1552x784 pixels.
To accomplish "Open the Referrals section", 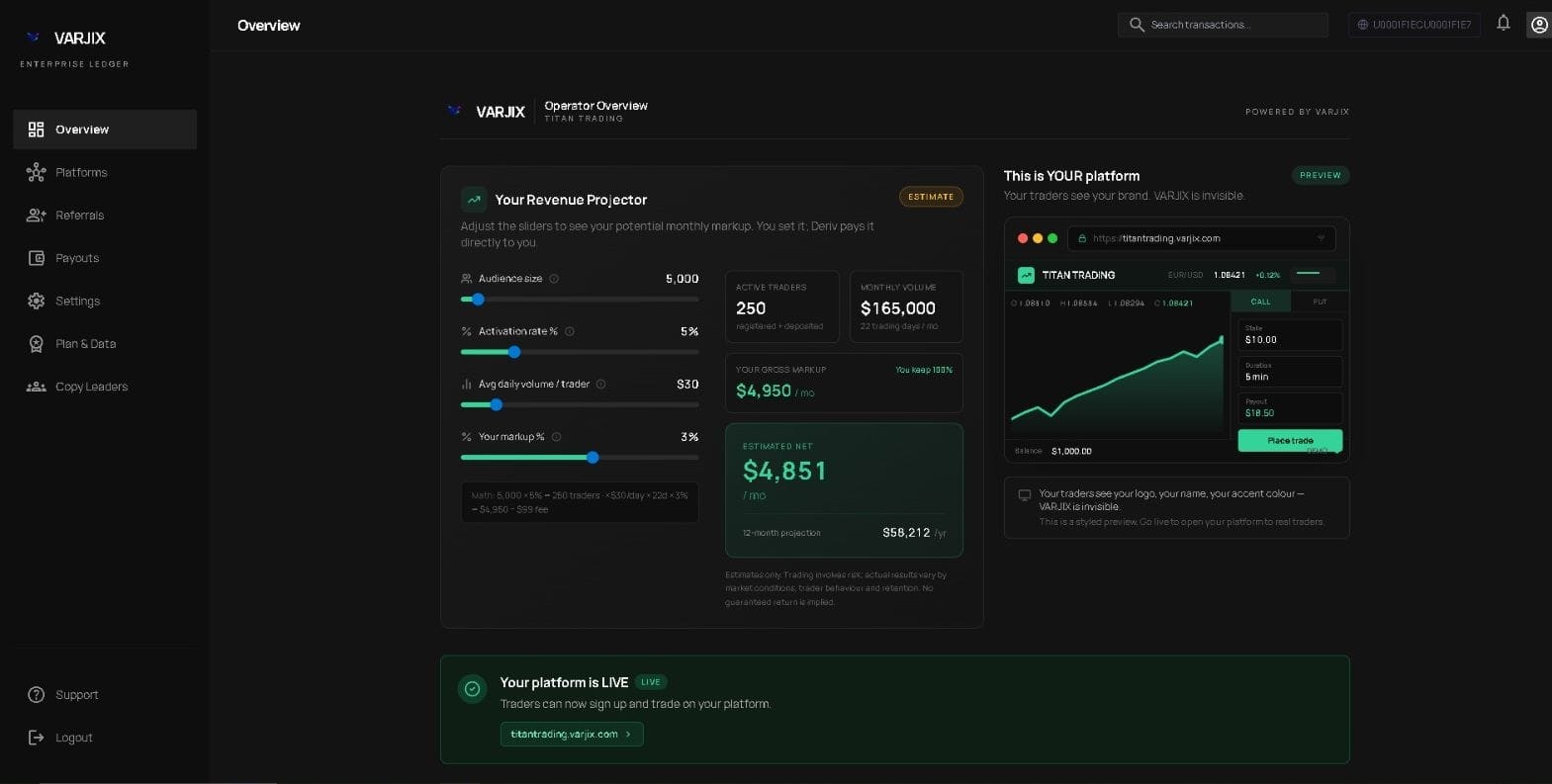I will pyautogui.click(x=105, y=216).
